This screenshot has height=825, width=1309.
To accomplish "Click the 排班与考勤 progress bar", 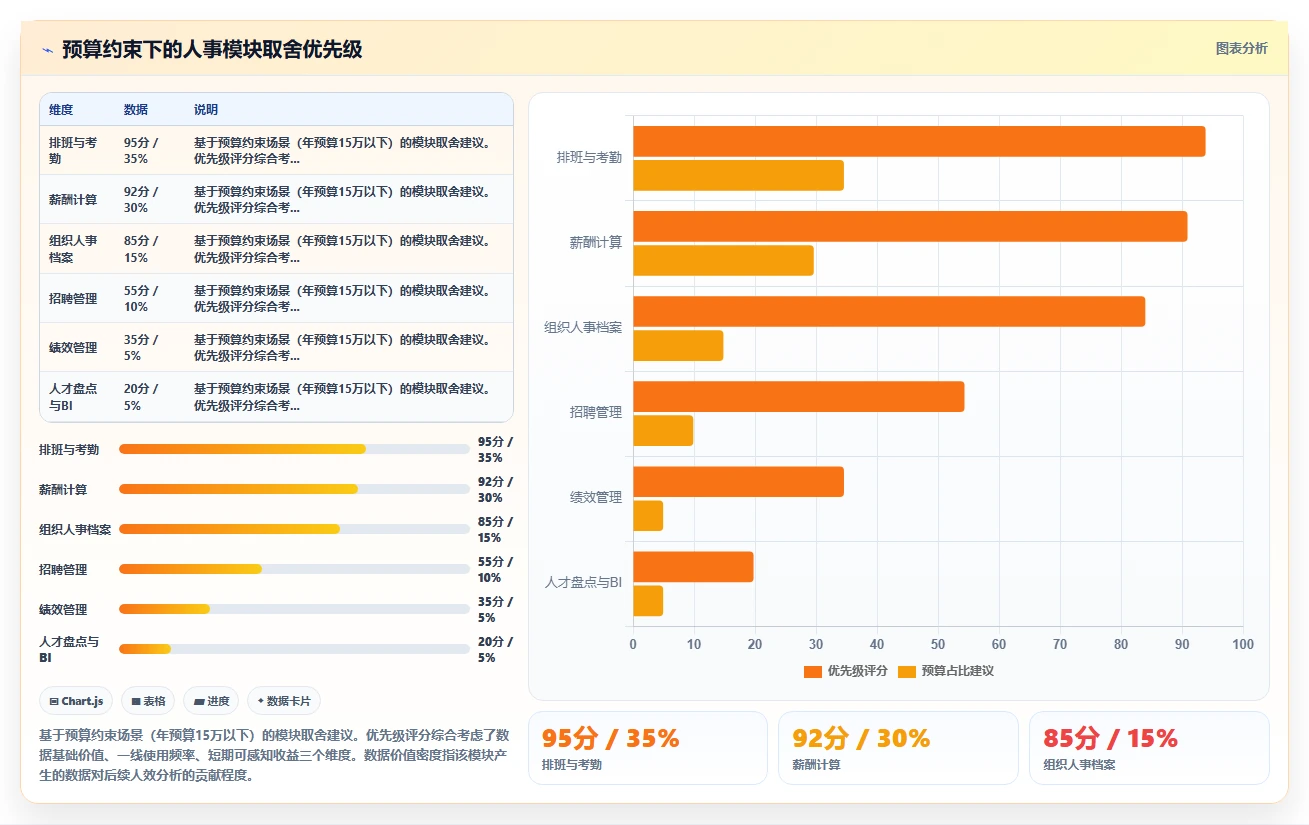I will [294, 449].
